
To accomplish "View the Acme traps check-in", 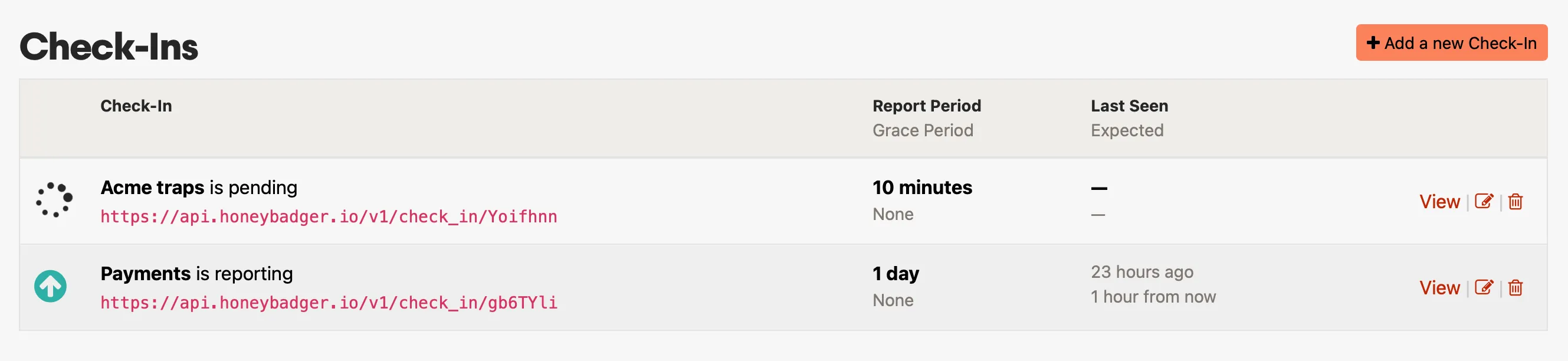I will click(1439, 202).
